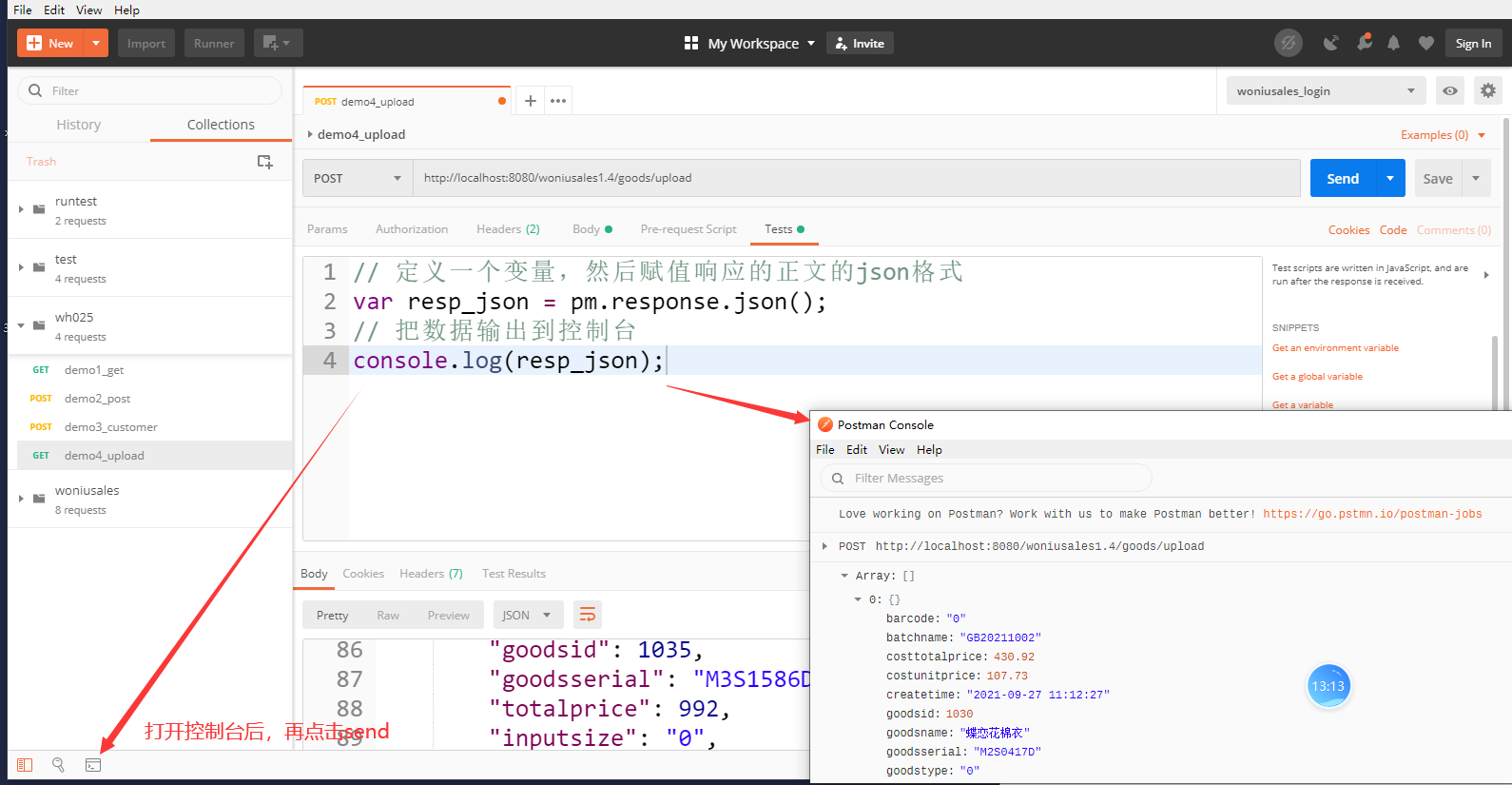This screenshot has height=785, width=1512.
Task: Open the Save dropdown arrow
Action: 1476,178
